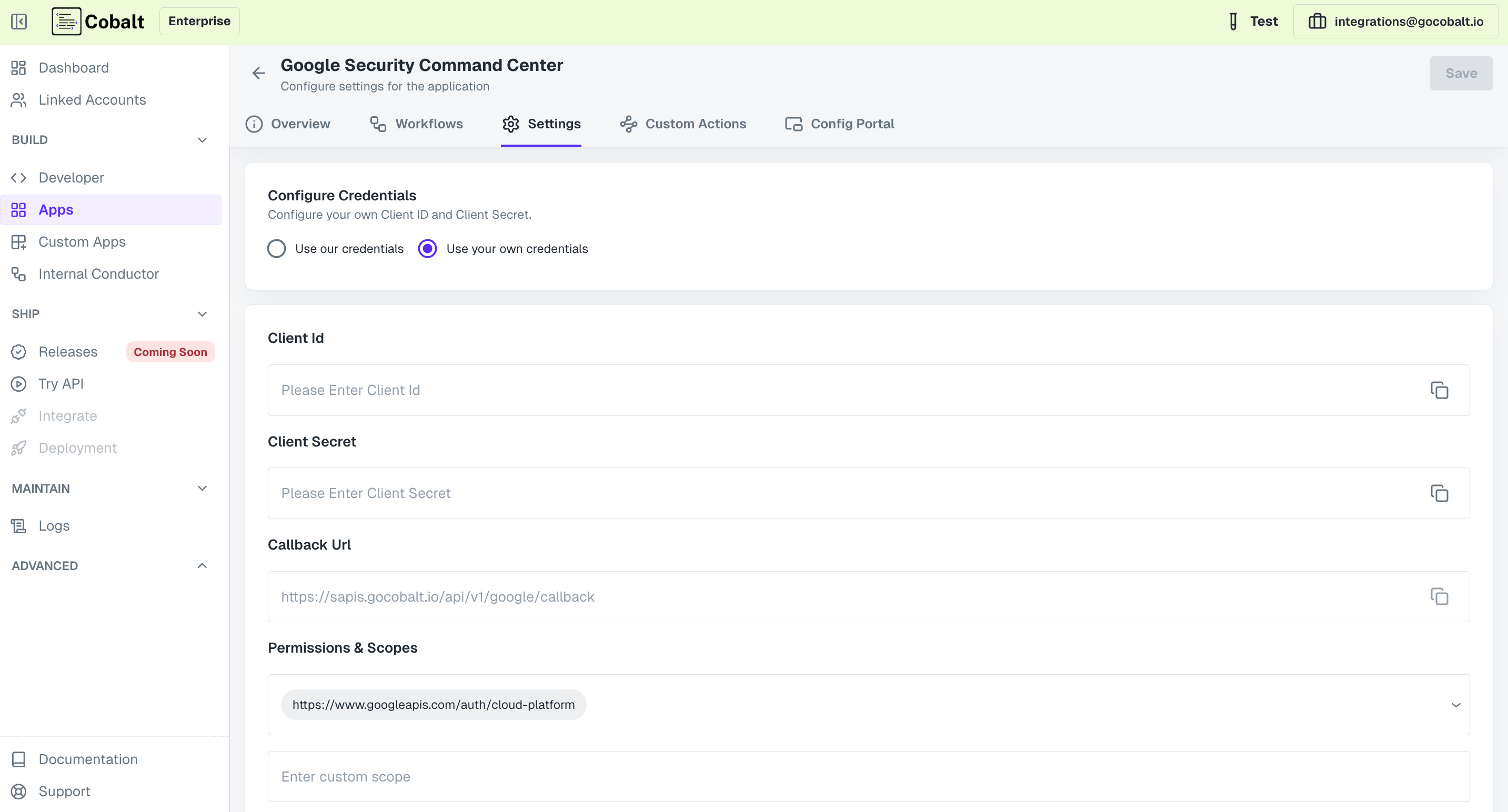1508x812 pixels.
Task: Select the Use our credentials option
Action: coord(276,248)
